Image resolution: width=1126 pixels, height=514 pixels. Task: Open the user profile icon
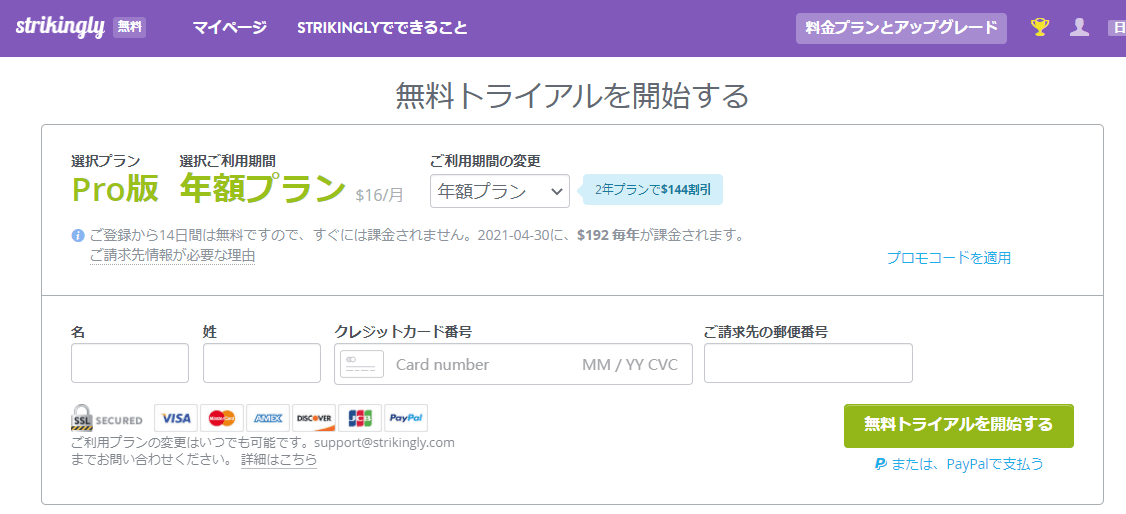pos(1079,27)
